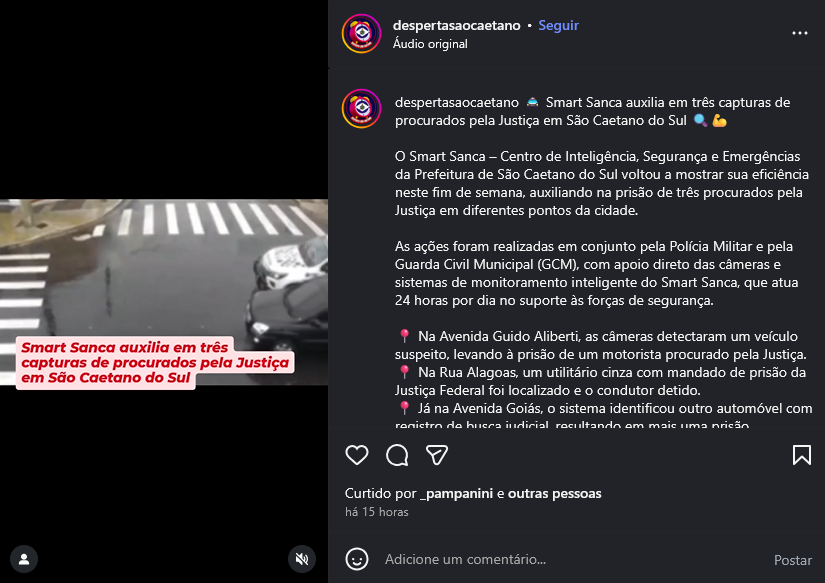Open the há 15 horas timestamp

(x=377, y=512)
